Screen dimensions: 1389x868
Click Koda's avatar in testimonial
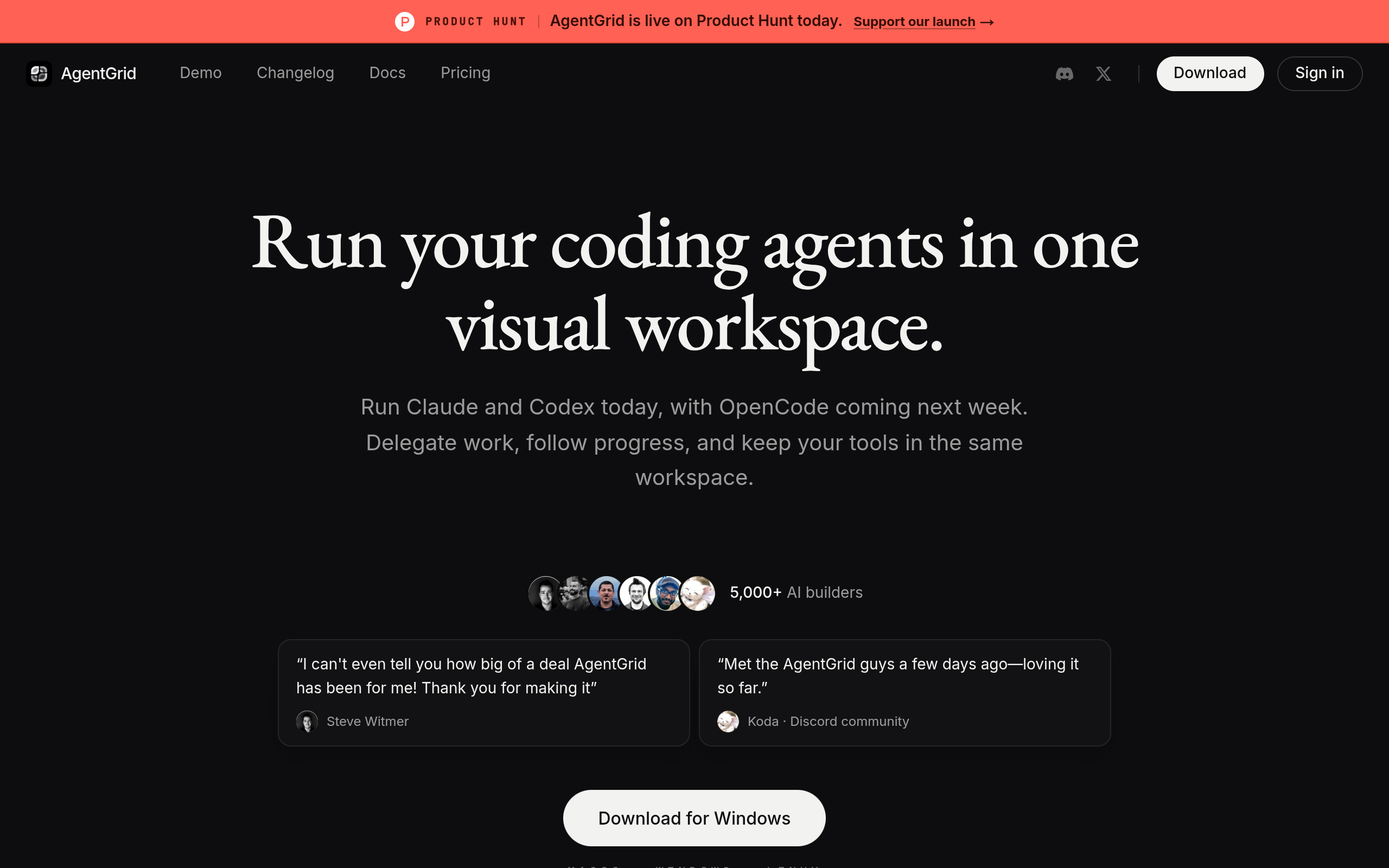[x=728, y=721]
